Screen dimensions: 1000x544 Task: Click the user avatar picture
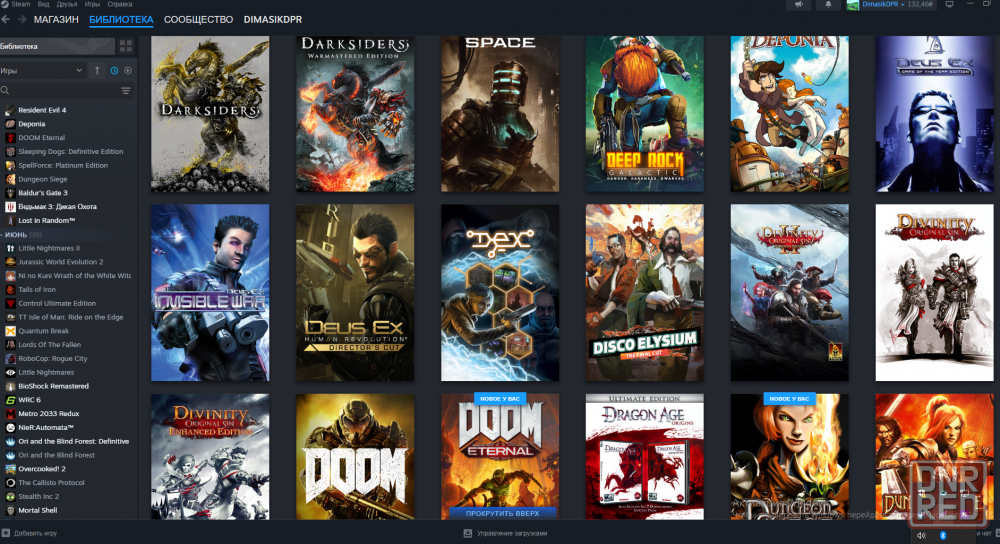[x=853, y=5]
